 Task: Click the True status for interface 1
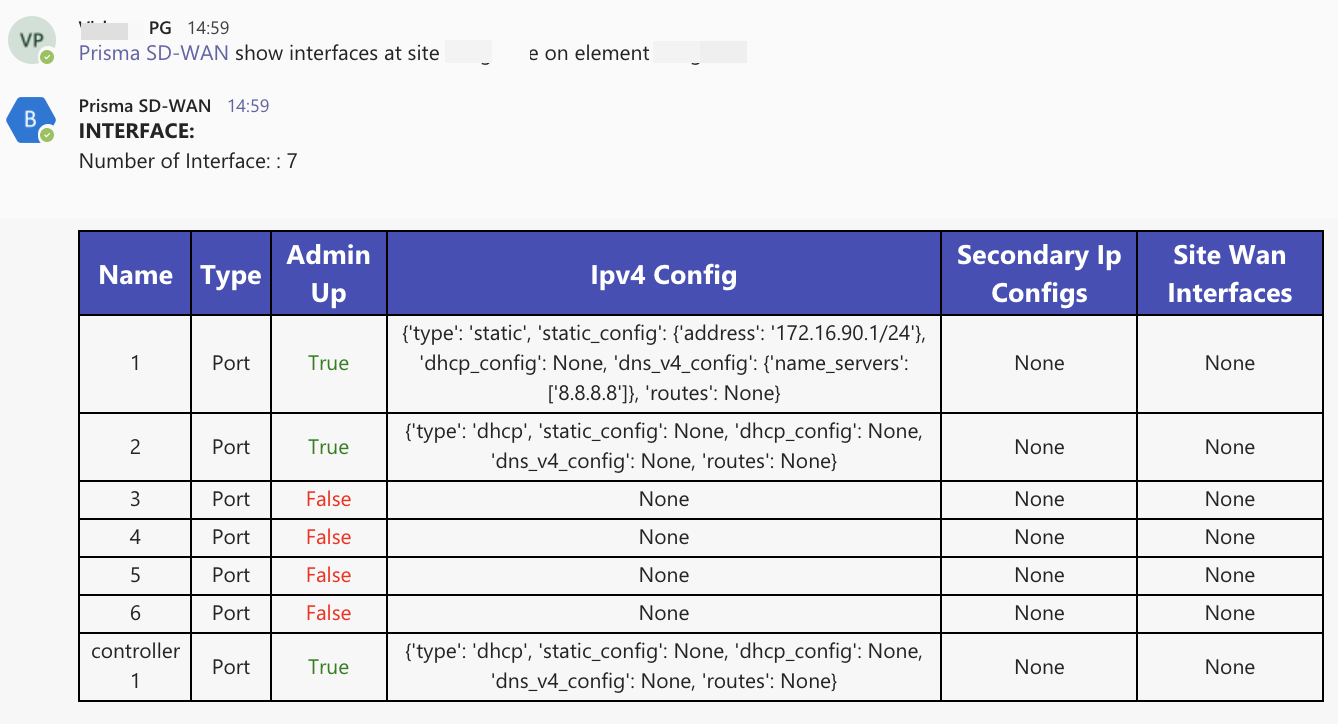328,363
